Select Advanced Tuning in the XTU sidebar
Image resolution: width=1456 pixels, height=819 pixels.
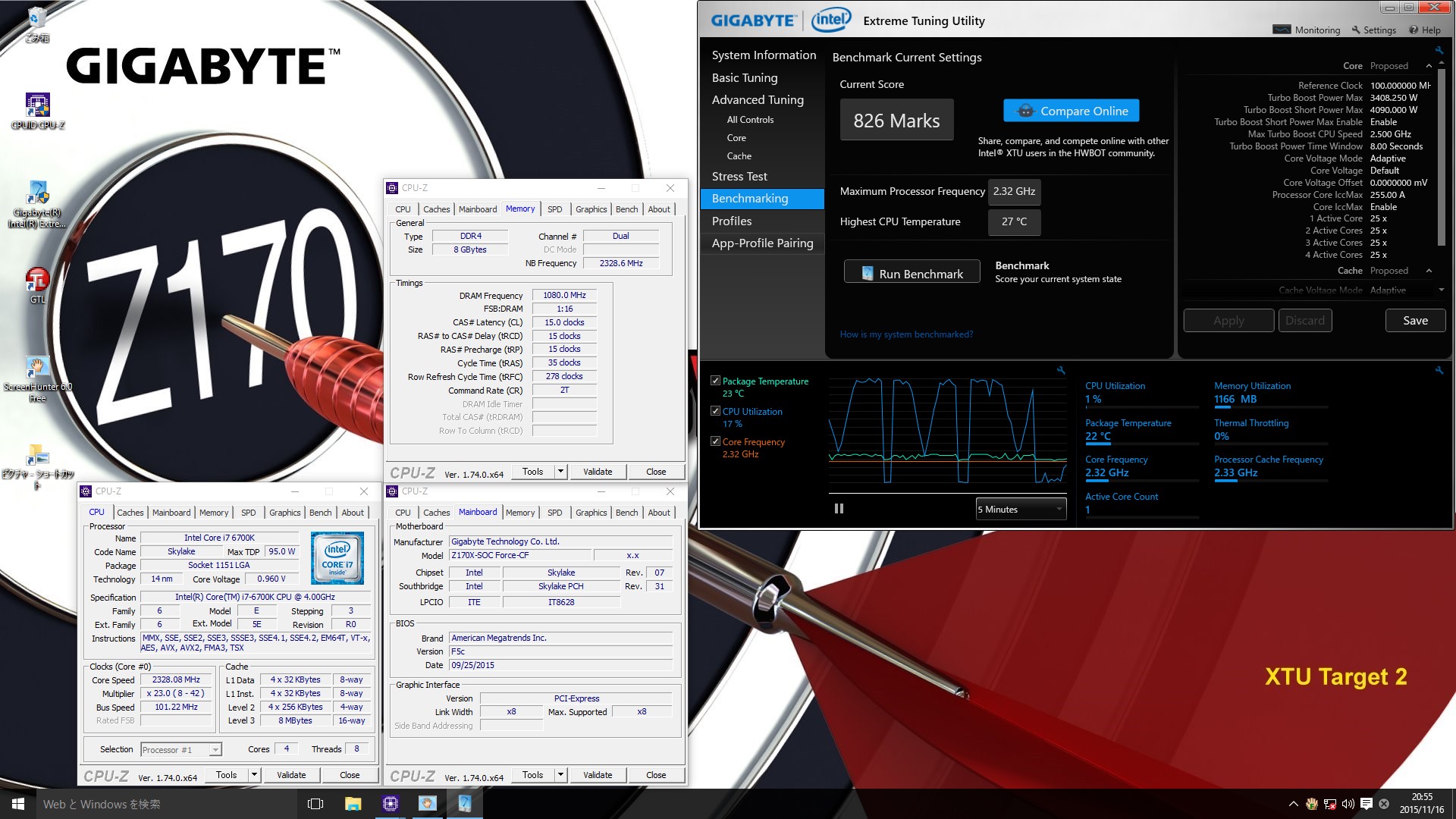(758, 99)
